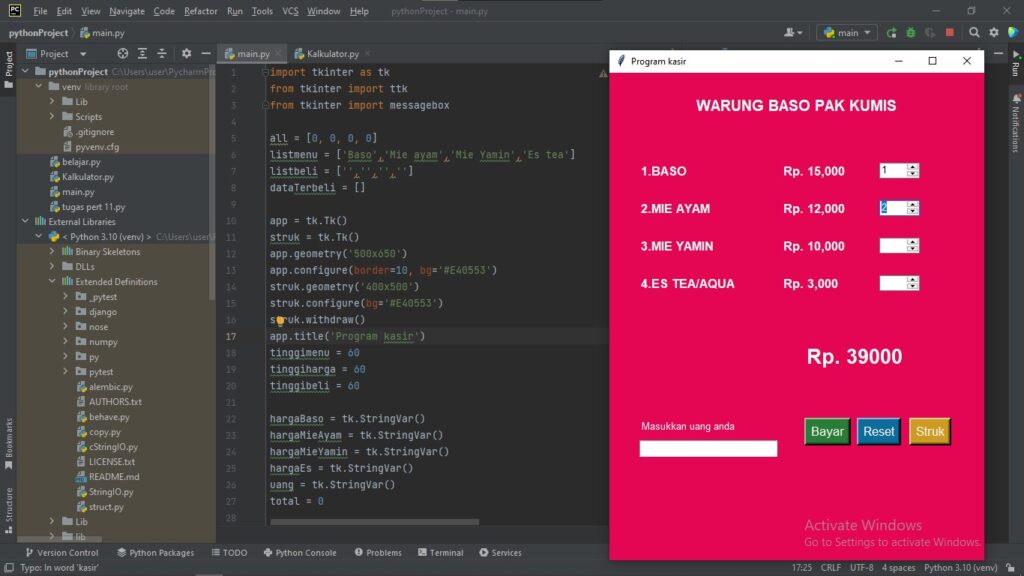Open the Bookmarks side tool tab
Screen dimensions: 1024x576
click(8, 443)
